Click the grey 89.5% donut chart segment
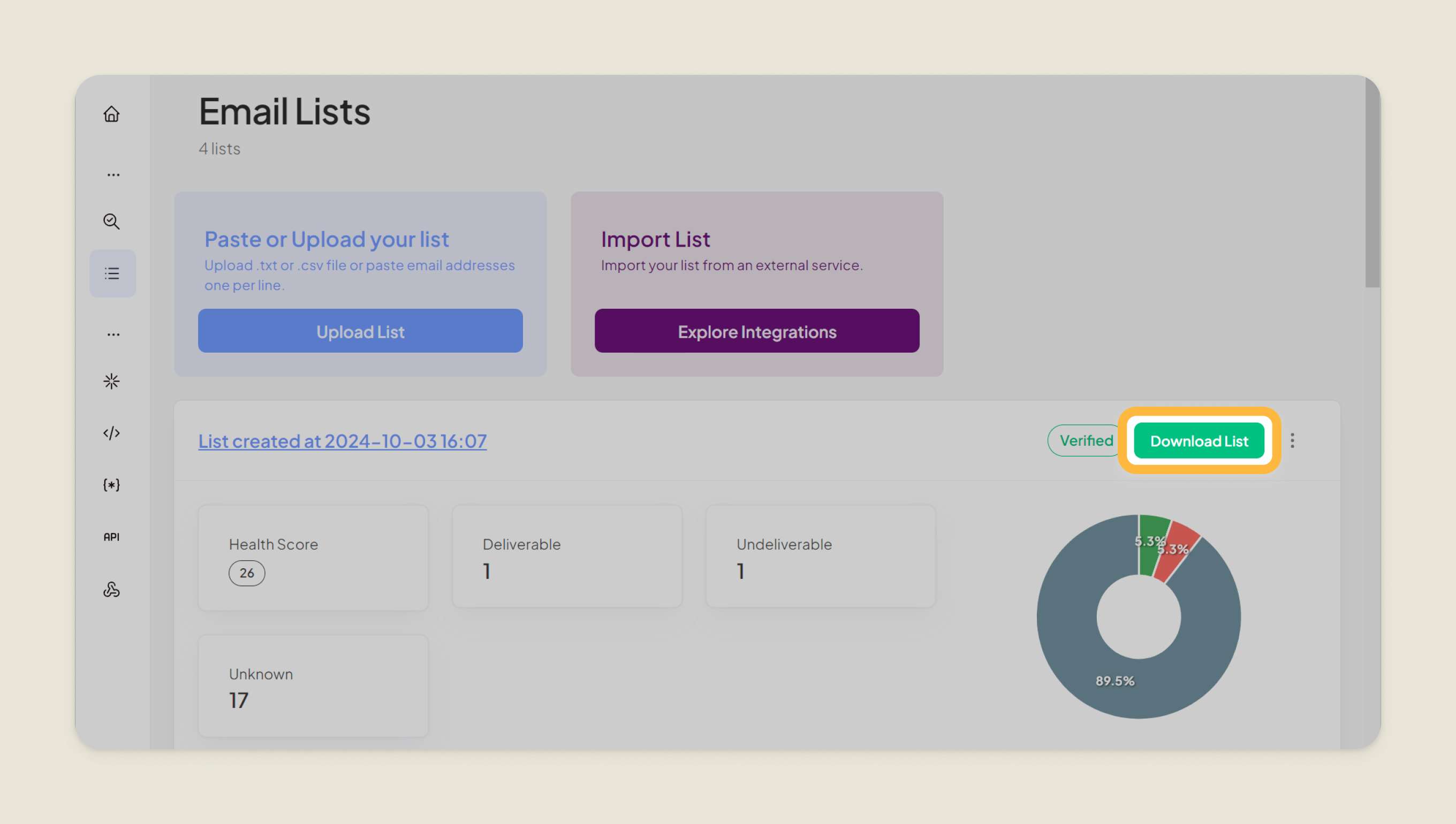This screenshot has height=824, width=1456. 1075,651
